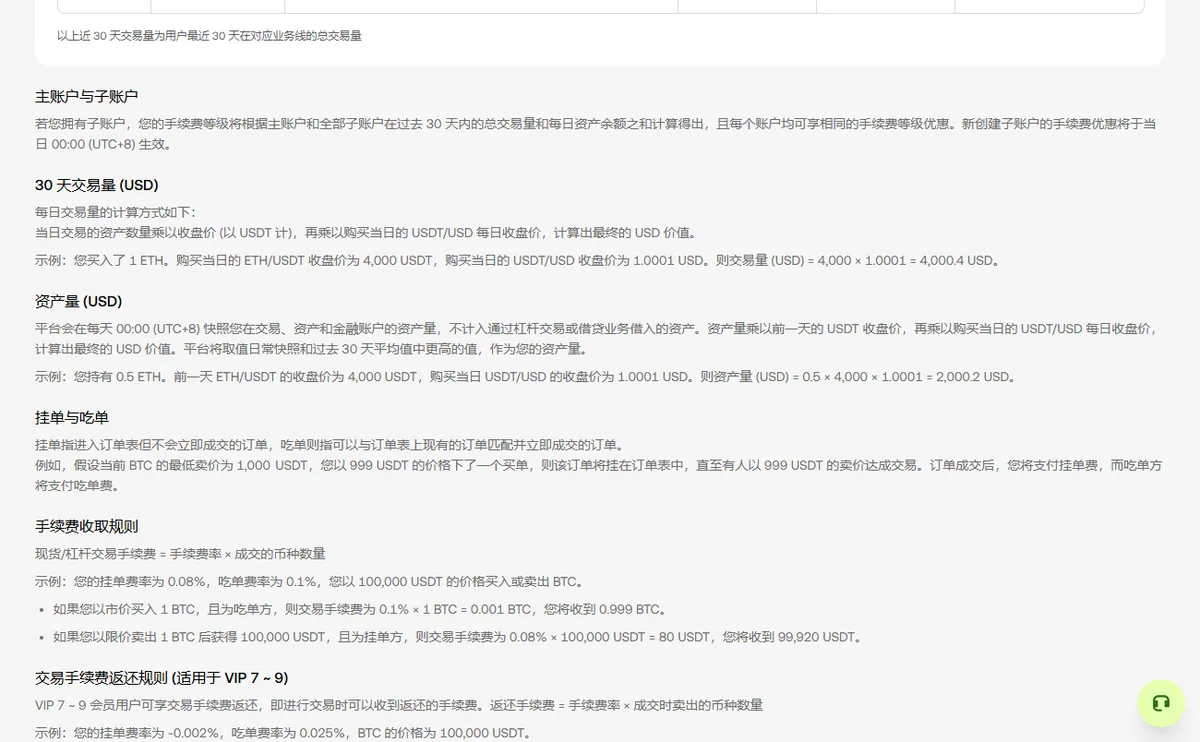The width and height of the screenshot is (1200, 742).
Task: Click the formula line 现货/杠杆交易手续费 = 手续费率
Action: [x=181, y=554]
